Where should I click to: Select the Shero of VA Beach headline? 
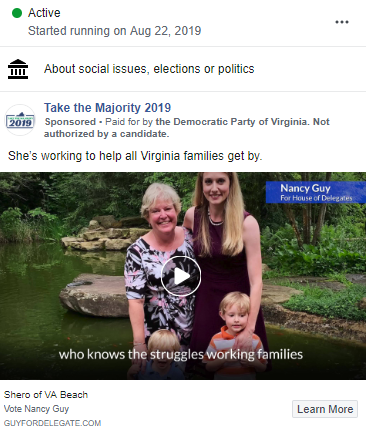point(46,395)
